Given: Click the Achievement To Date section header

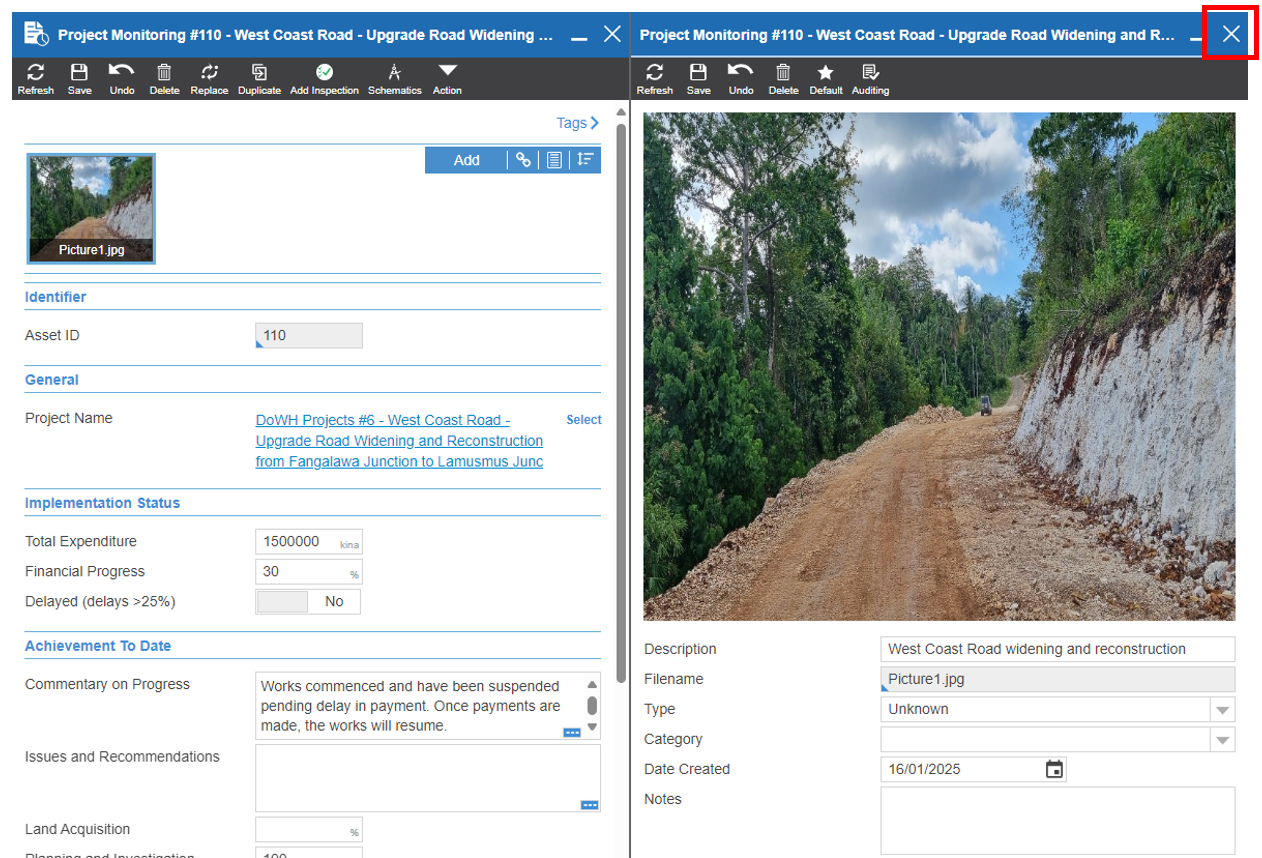Looking at the screenshot, I should (98, 646).
